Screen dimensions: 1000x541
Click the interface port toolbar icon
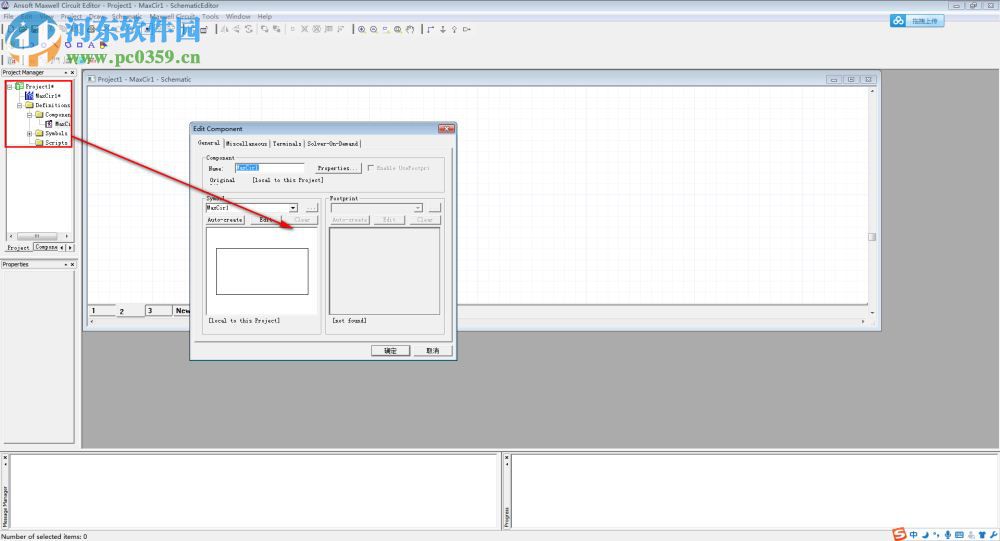point(454,29)
